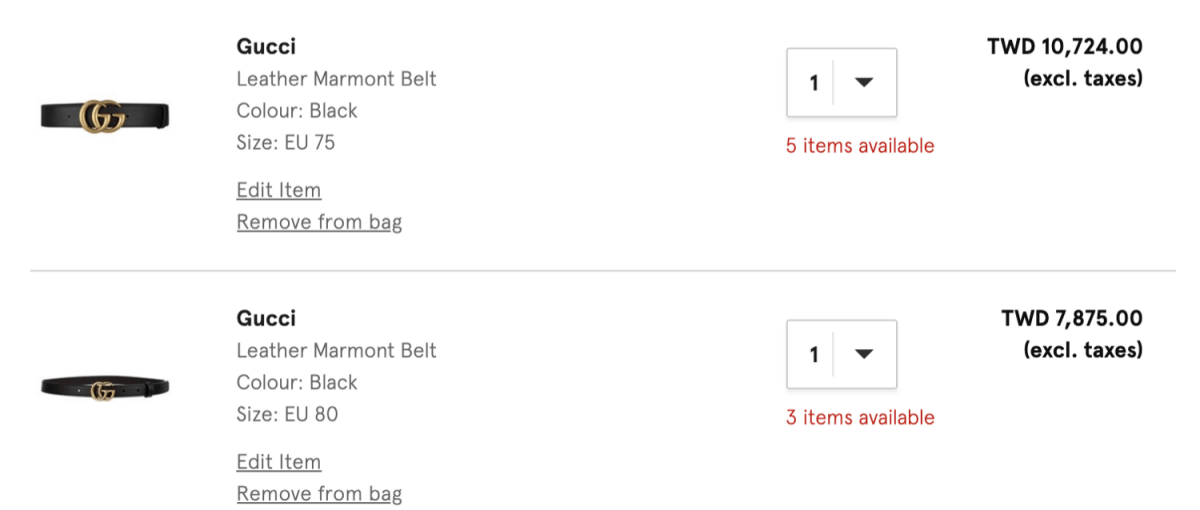Click the TWD 10,724.00 price
The width and height of the screenshot is (1200, 510).
point(1064,46)
